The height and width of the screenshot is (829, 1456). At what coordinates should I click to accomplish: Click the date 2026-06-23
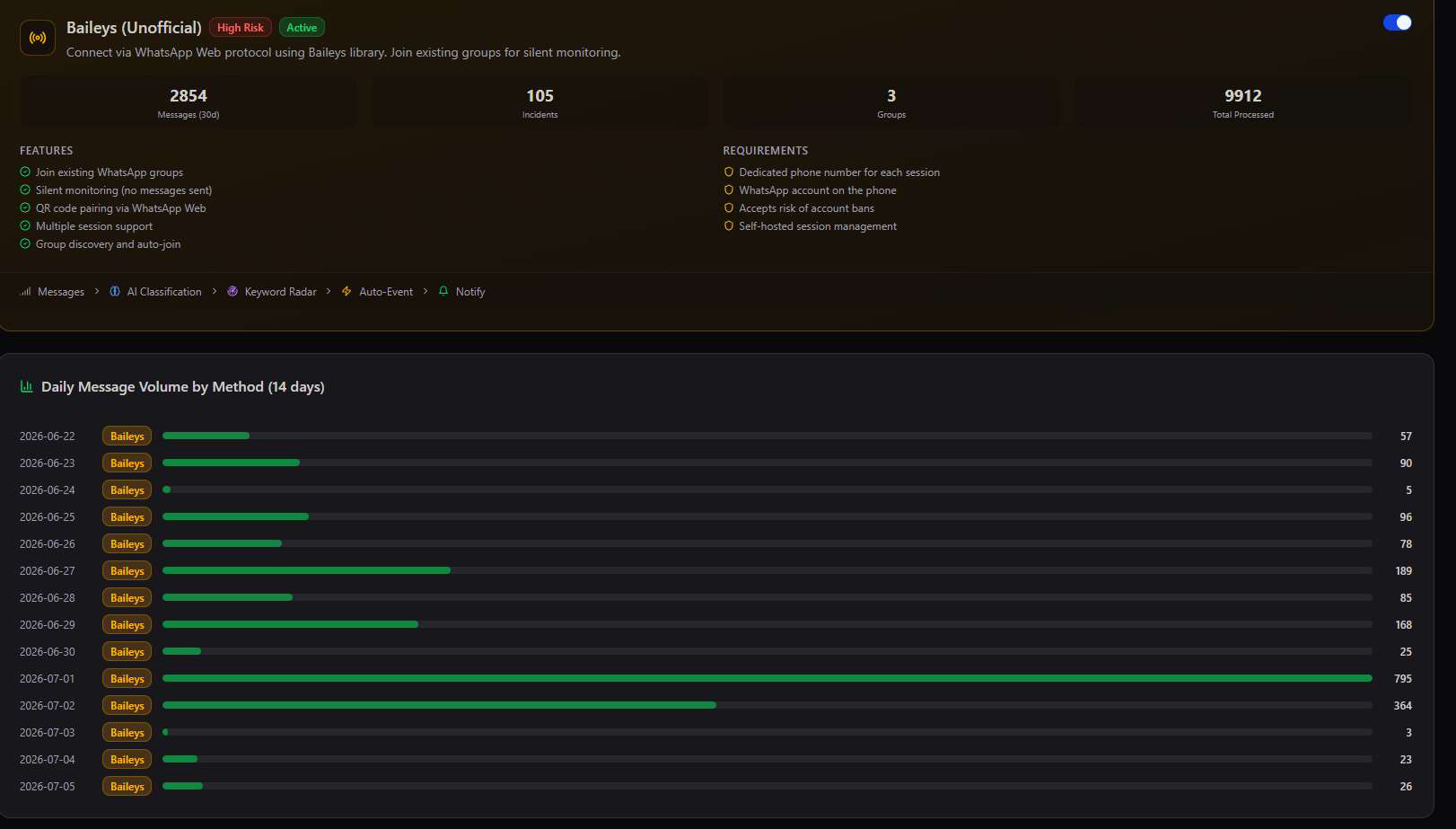(x=48, y=463)
